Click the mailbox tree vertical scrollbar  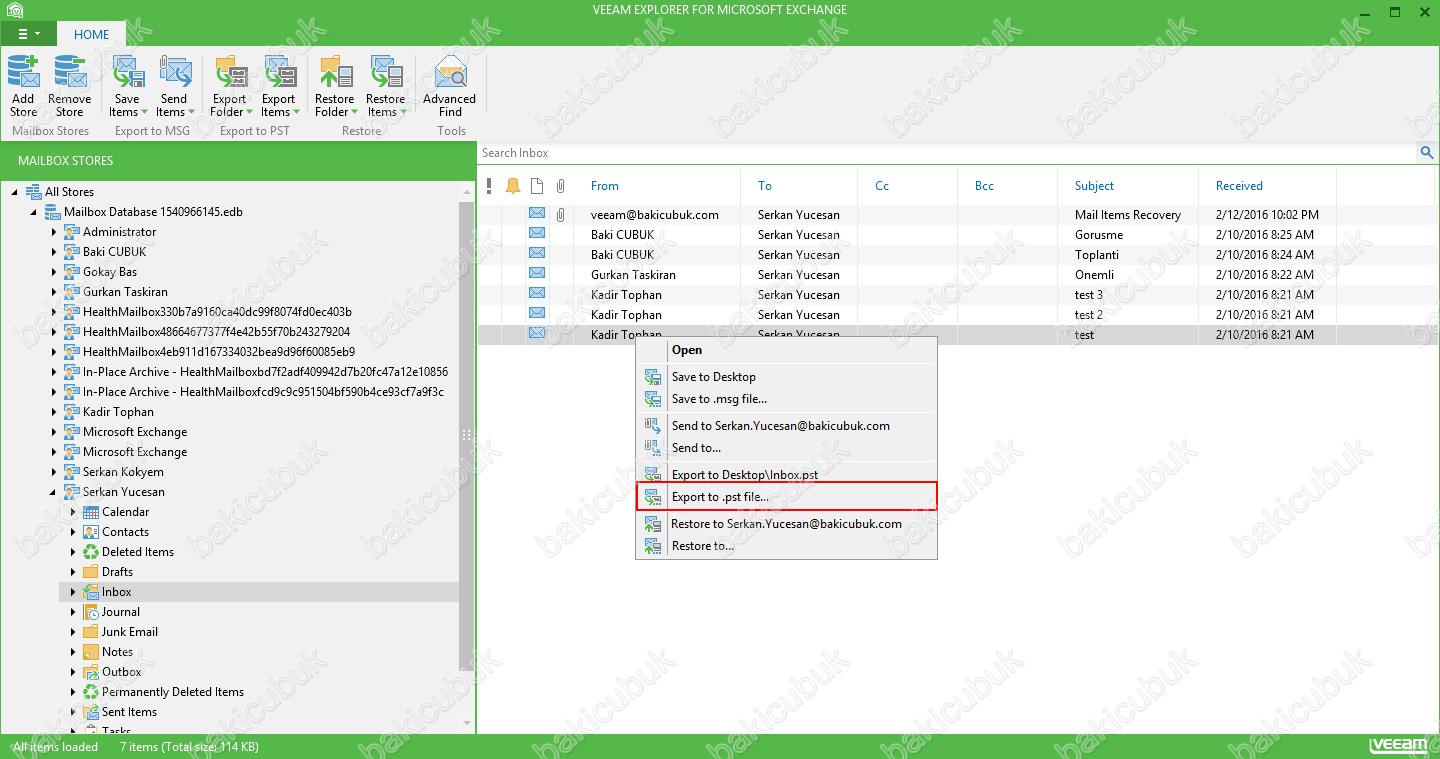pos(467,435)
